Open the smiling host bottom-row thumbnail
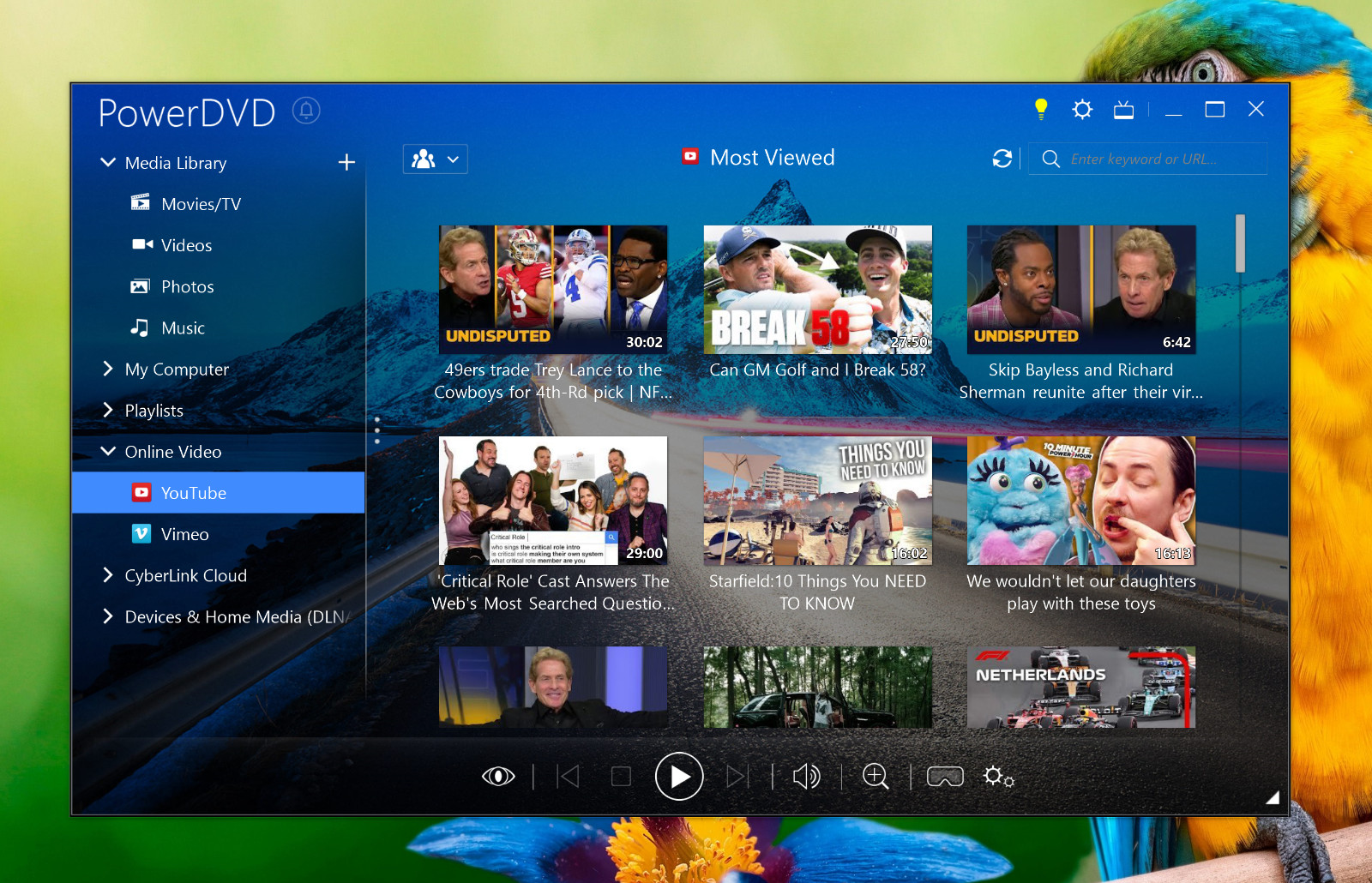1372x883 pixels. click(x=553, y=688)
